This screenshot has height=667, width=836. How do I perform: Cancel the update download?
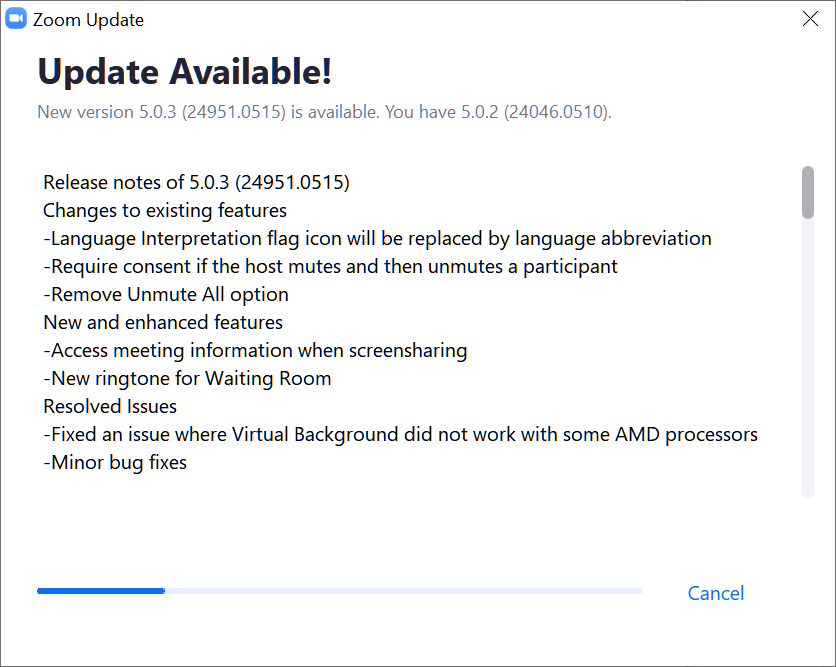715,593
